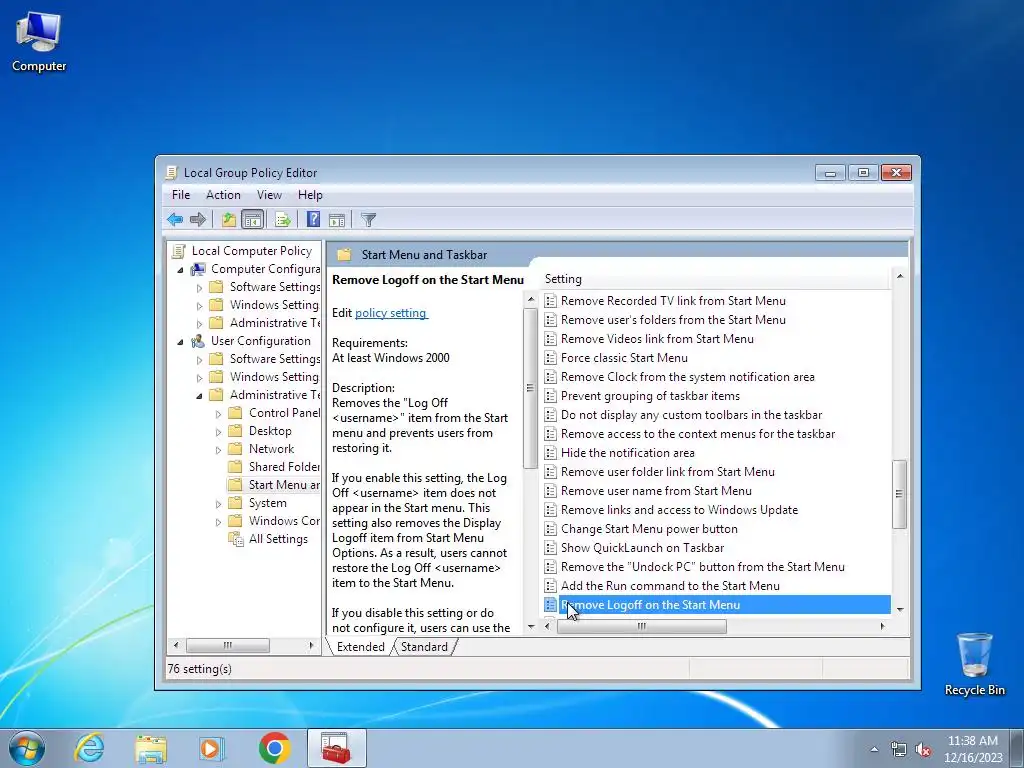Click the Back arrow toolbar icon
1024x768 pixels.
(174, 219)
